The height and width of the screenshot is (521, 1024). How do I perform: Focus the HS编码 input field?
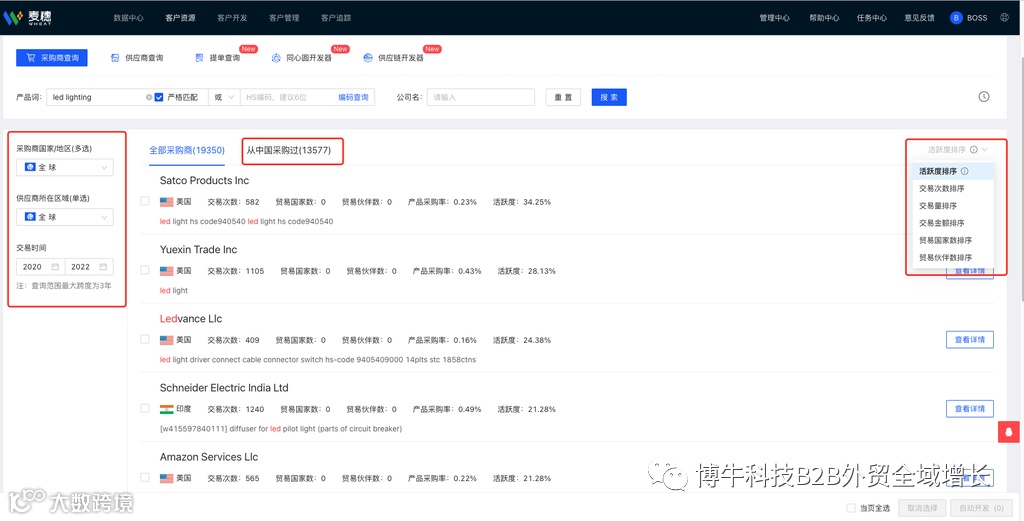289,97
